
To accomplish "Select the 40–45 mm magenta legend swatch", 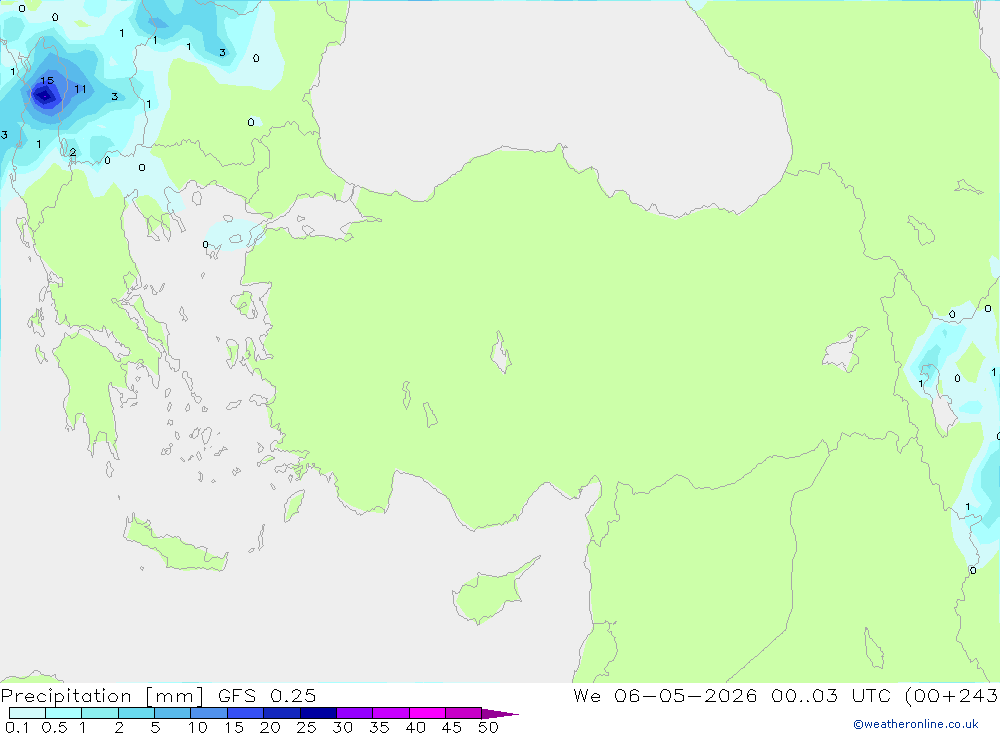I will [427, 713].
